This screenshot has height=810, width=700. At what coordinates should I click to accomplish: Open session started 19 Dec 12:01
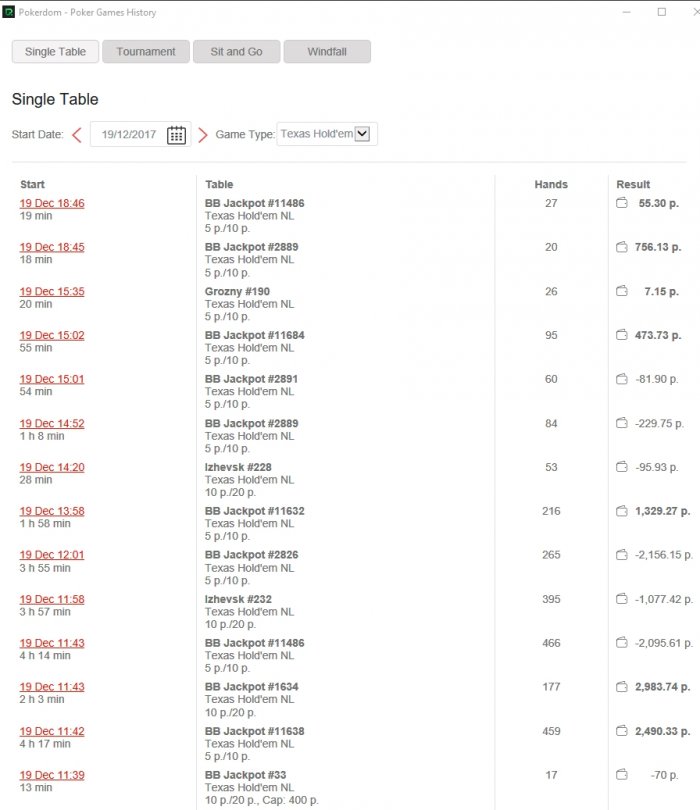pyautogui.click(x=52, y=555)
